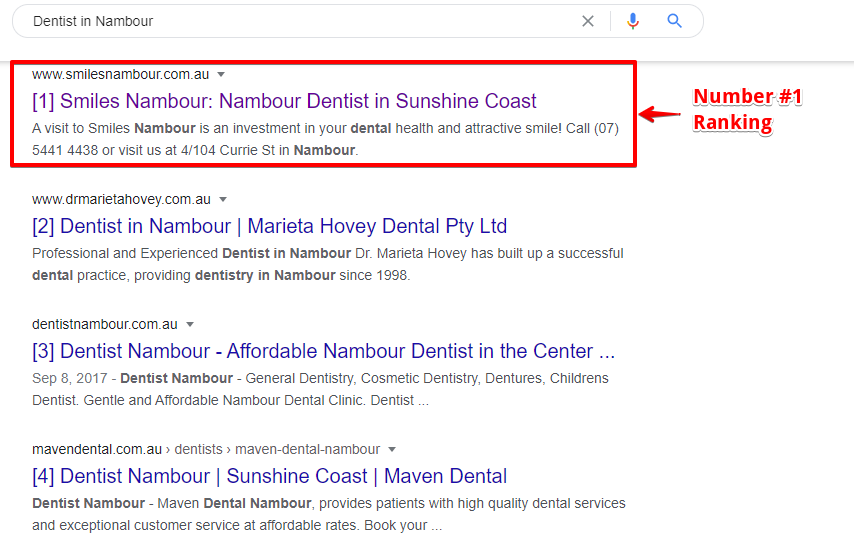
Task: Open 'Smiles Nambour: Nambour Dentist in Sunshine Coast' result
Action: (x=284, y=101)
